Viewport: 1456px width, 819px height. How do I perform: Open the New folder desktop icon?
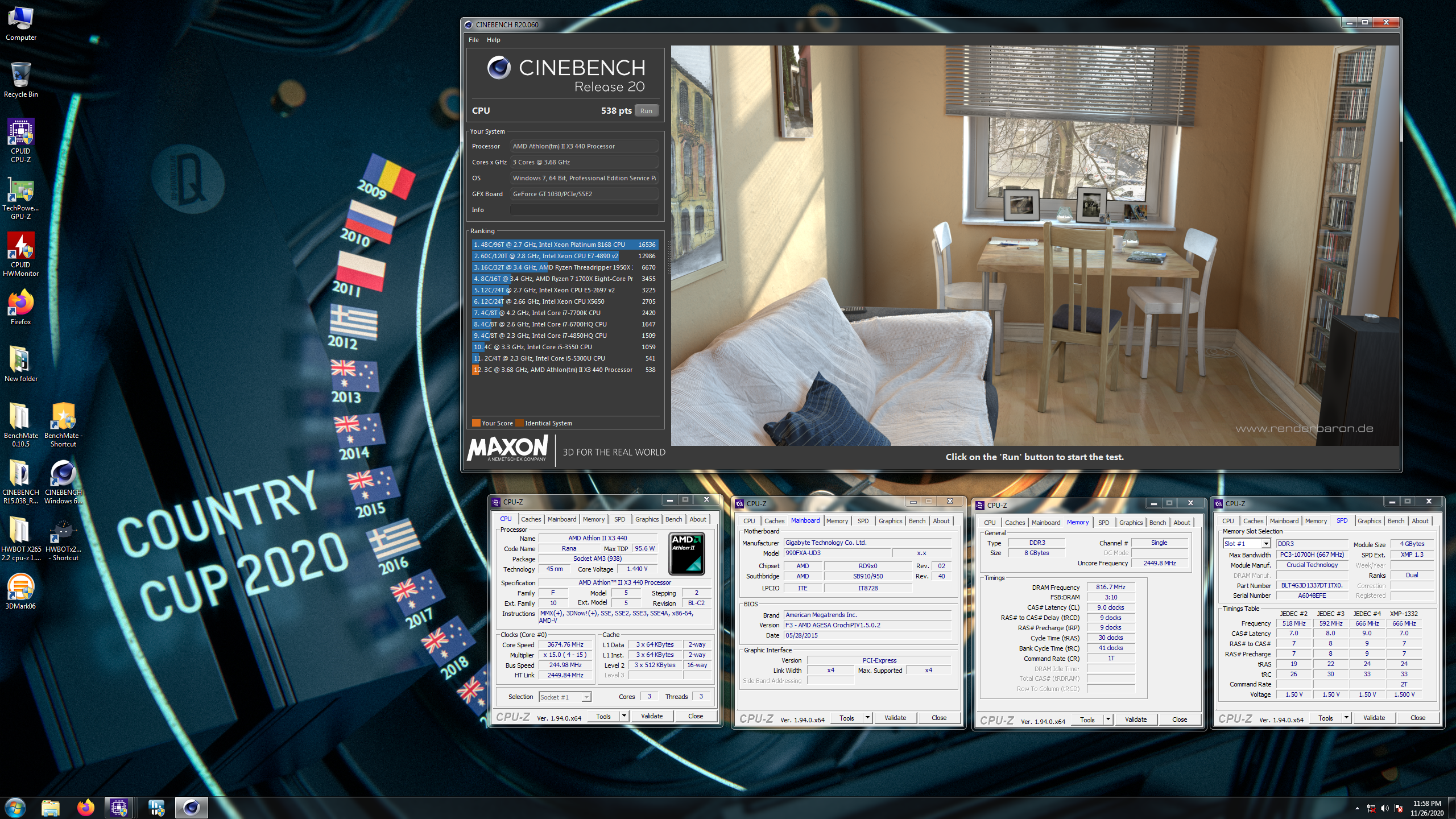[x=21, y=364]
